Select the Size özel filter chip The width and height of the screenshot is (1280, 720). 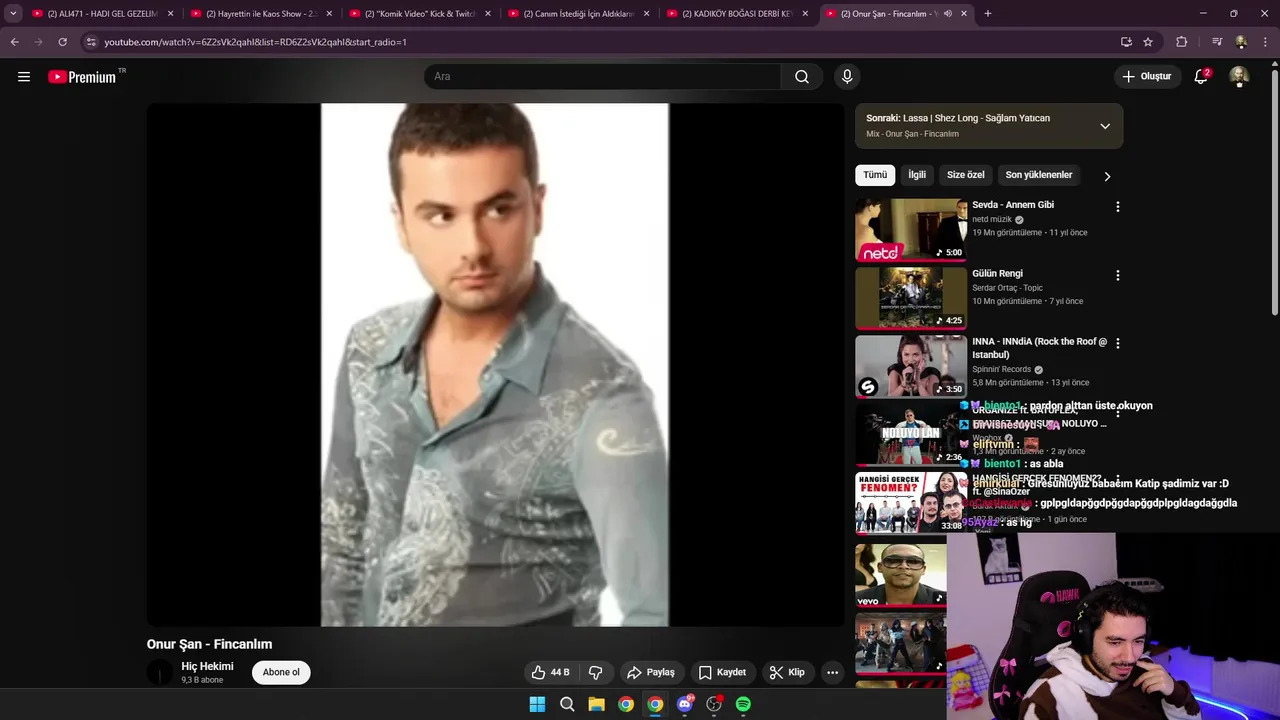(966, 175)
